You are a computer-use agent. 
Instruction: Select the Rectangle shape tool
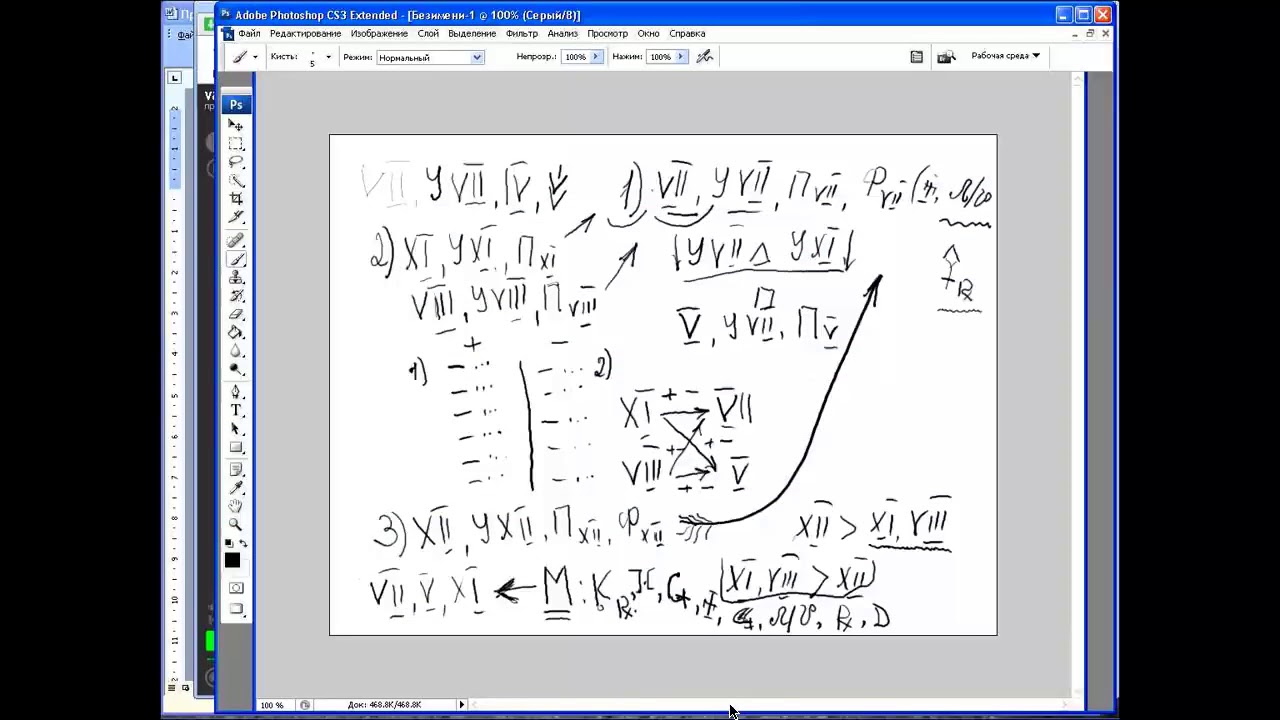tap(236, 447)
